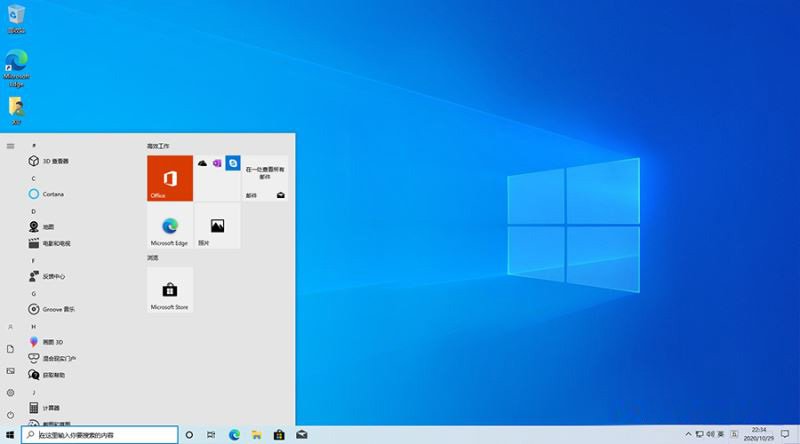This screenshot has width=800, height=444.
Task: Click the # letter header in app list
Action: click(x=34, y=146)
